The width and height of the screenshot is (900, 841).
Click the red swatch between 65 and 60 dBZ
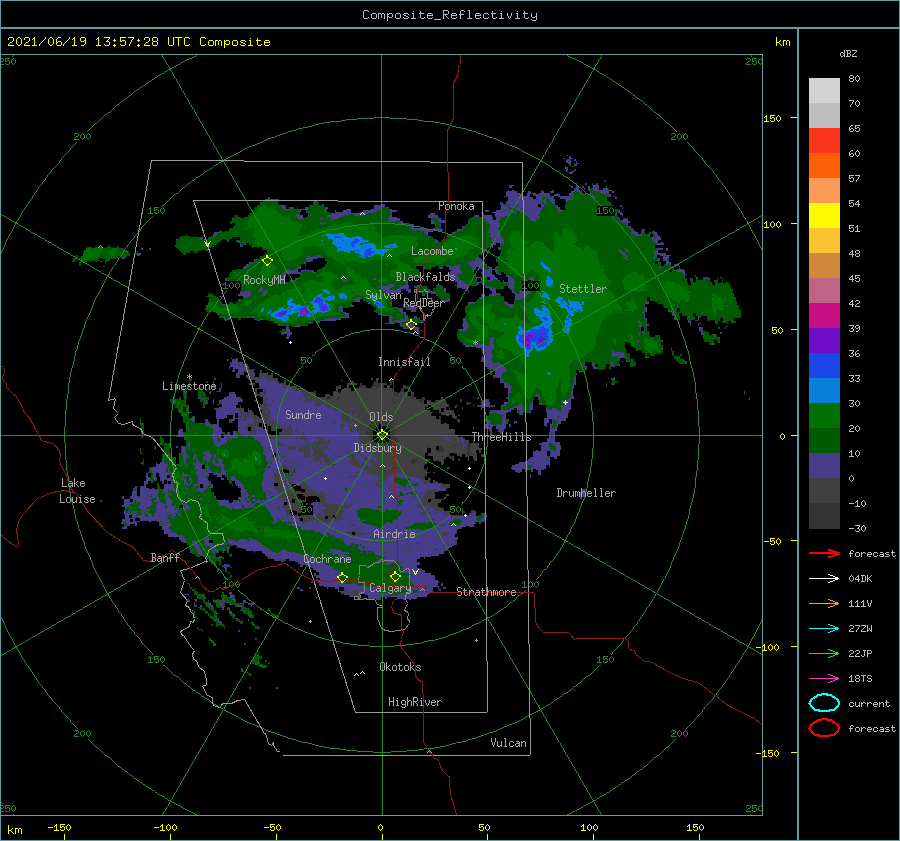824,141
